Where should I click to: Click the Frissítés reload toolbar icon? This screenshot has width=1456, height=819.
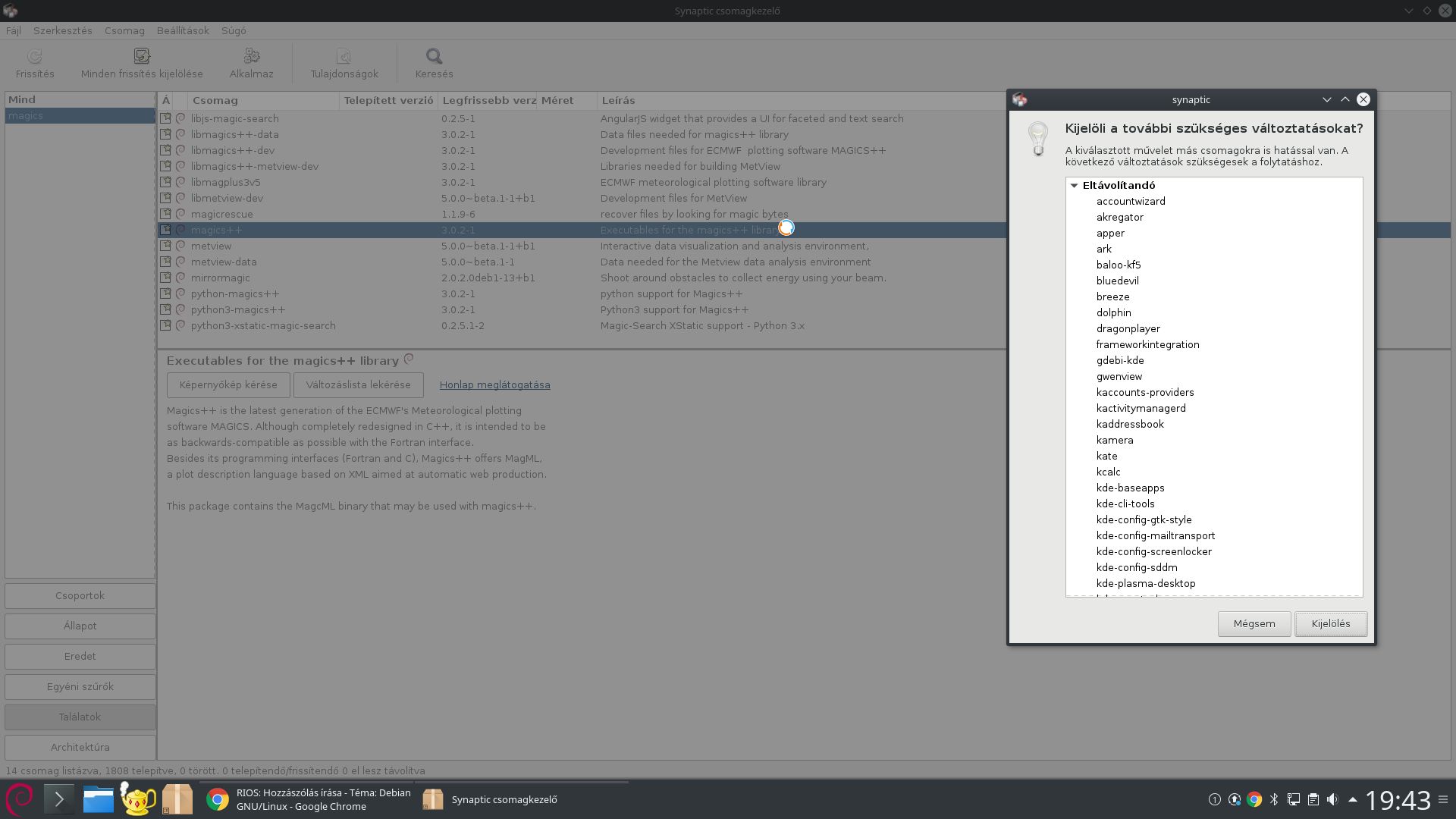click(35, 57)
